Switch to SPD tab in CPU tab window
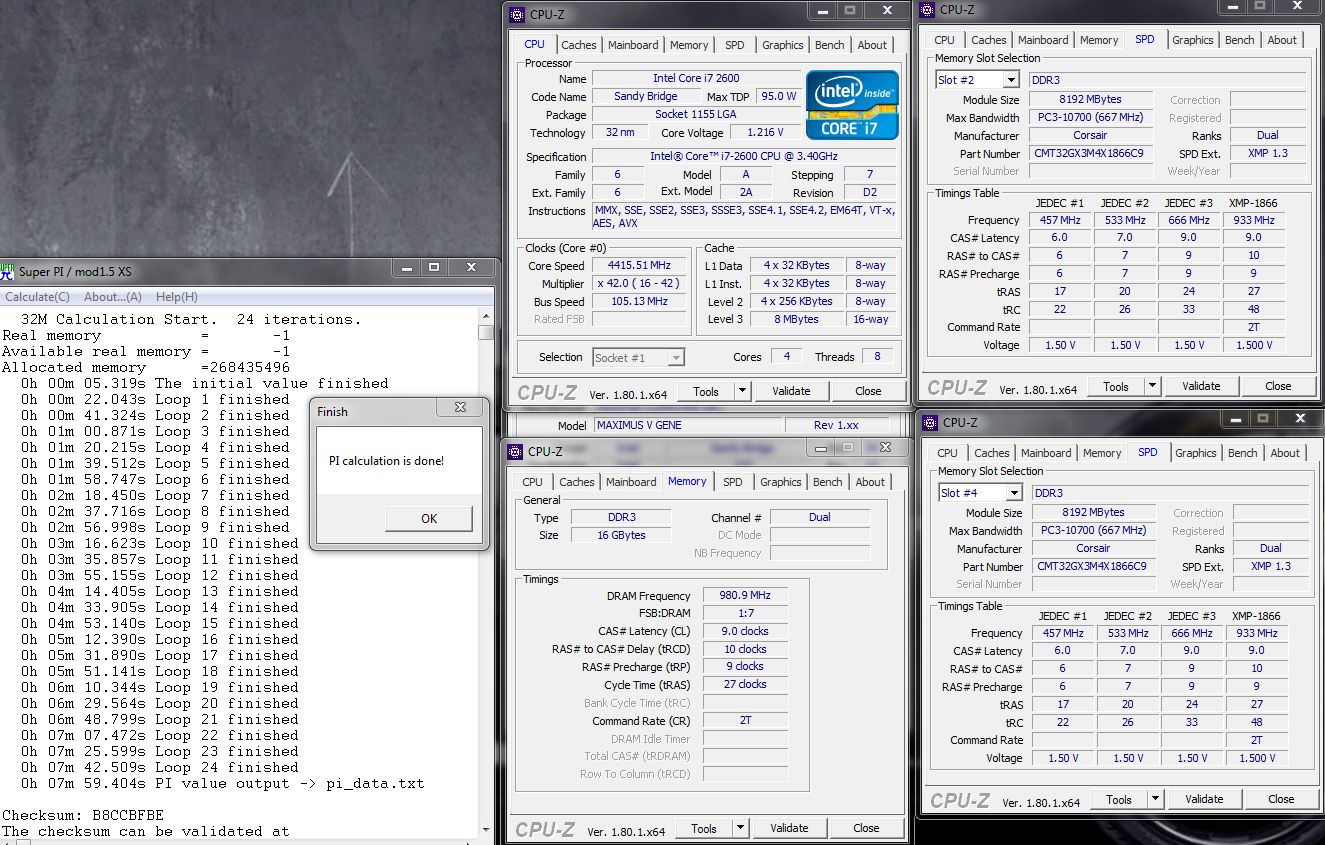This screenshot has height=845, width=1325. (735, 45)
